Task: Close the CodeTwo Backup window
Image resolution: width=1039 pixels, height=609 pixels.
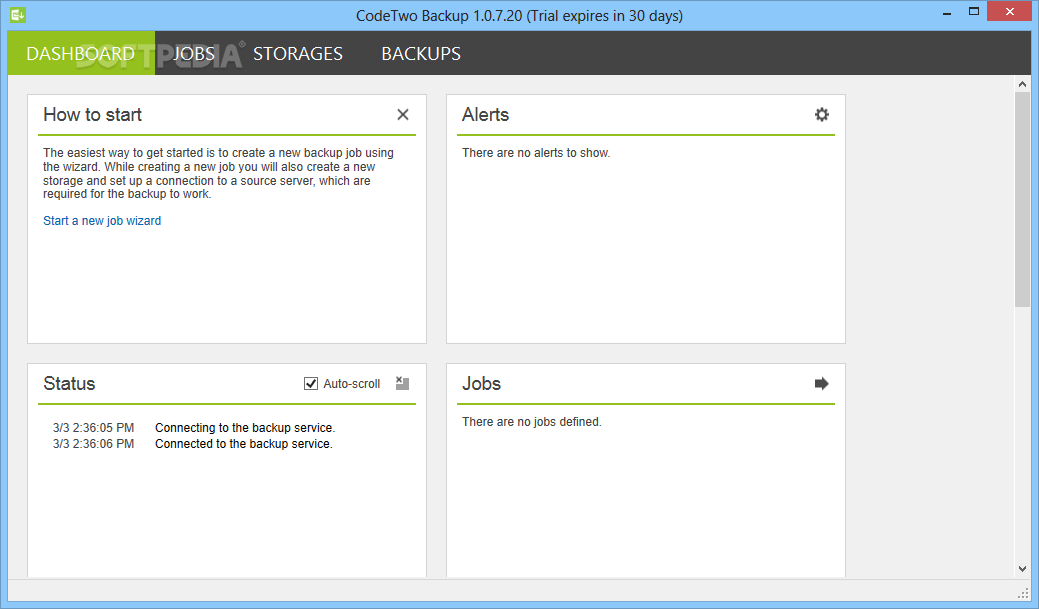Action: click(x=1010, y=11)
